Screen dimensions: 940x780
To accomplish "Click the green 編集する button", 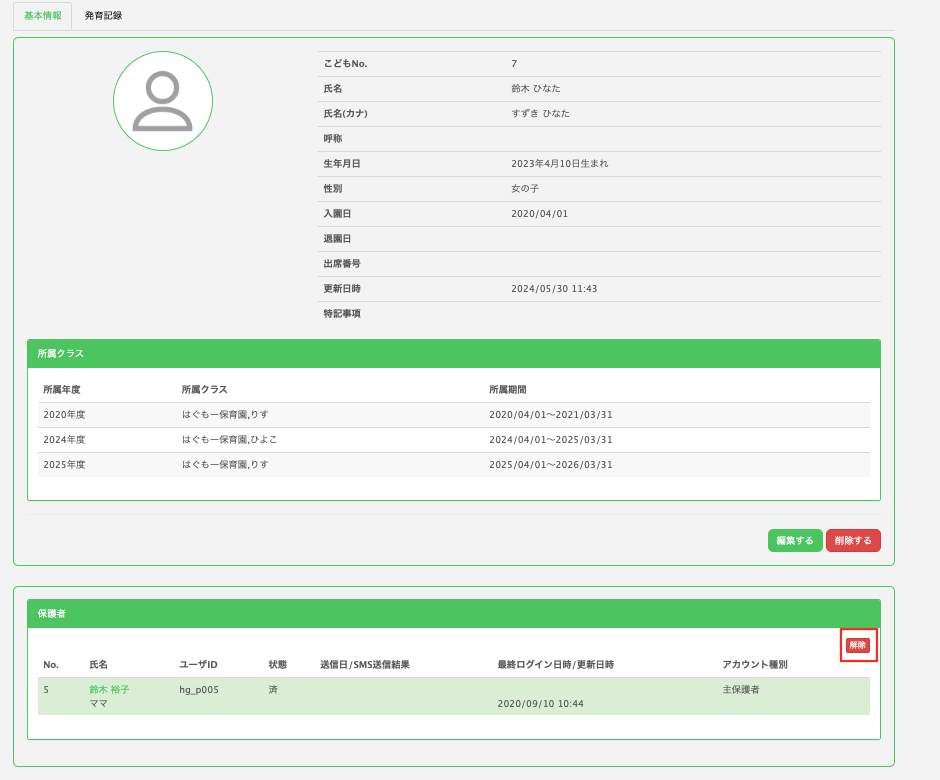I will pos(795,540).
